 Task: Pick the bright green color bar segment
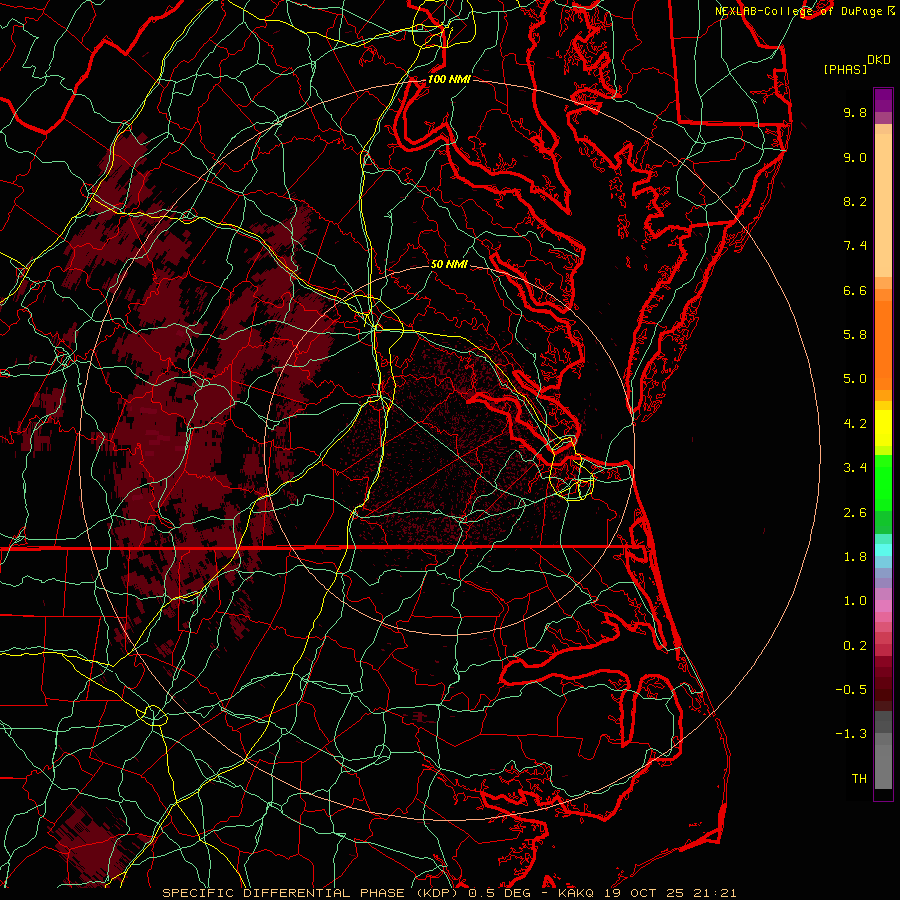point(883,482)
